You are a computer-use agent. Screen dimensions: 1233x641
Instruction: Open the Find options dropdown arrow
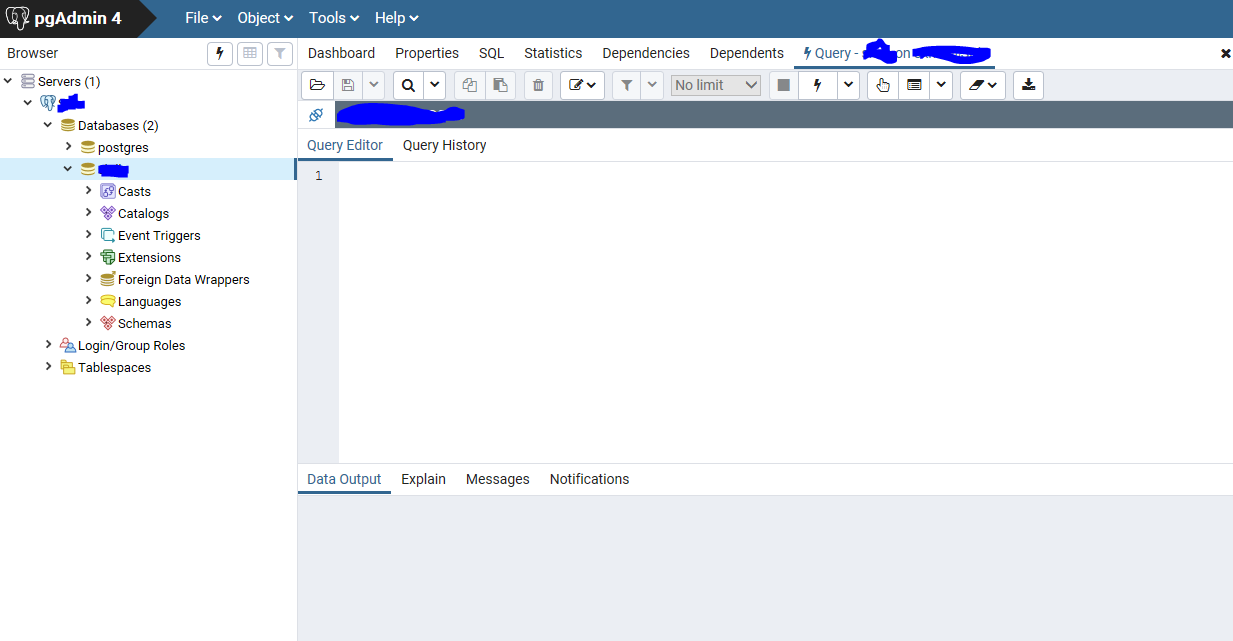point(435,85)
